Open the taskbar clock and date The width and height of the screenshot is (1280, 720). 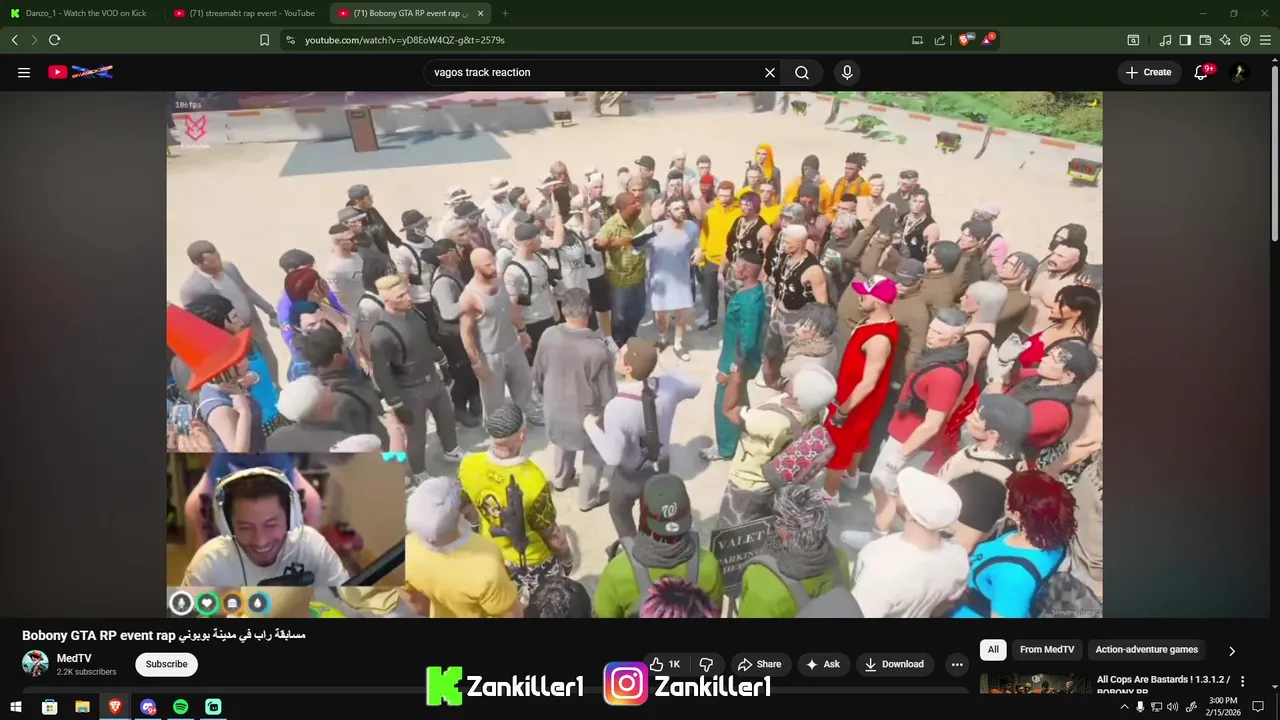pos(1223,707)
